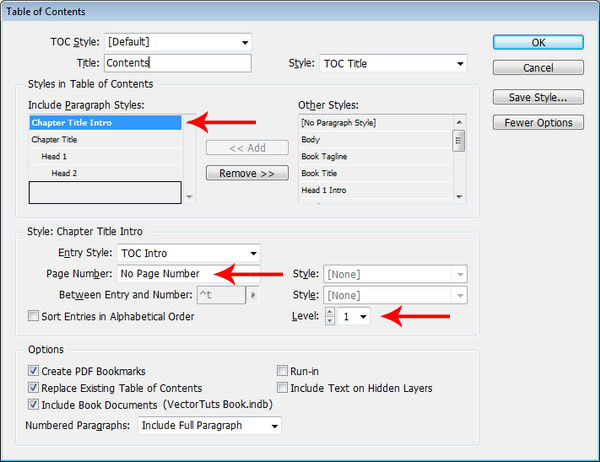Select Chapter Title Intro in included styles

pos(105,123)
